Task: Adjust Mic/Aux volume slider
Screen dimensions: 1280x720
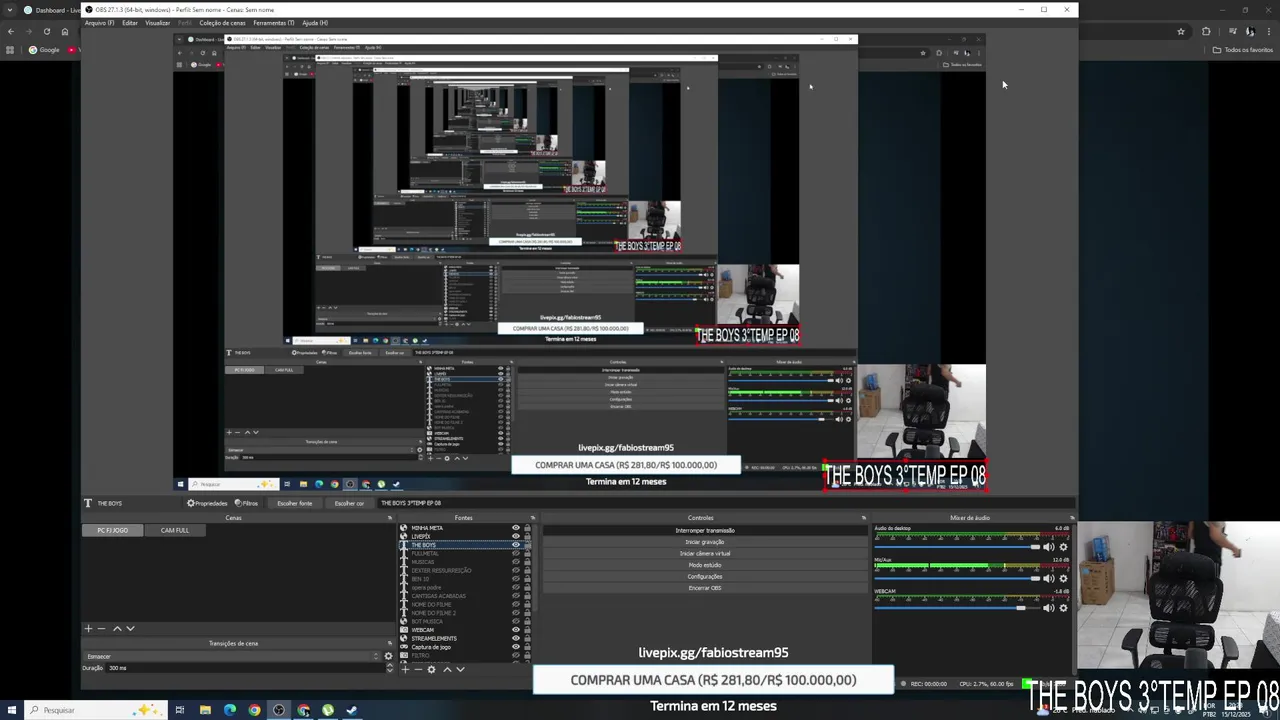Action: [957, 578]
